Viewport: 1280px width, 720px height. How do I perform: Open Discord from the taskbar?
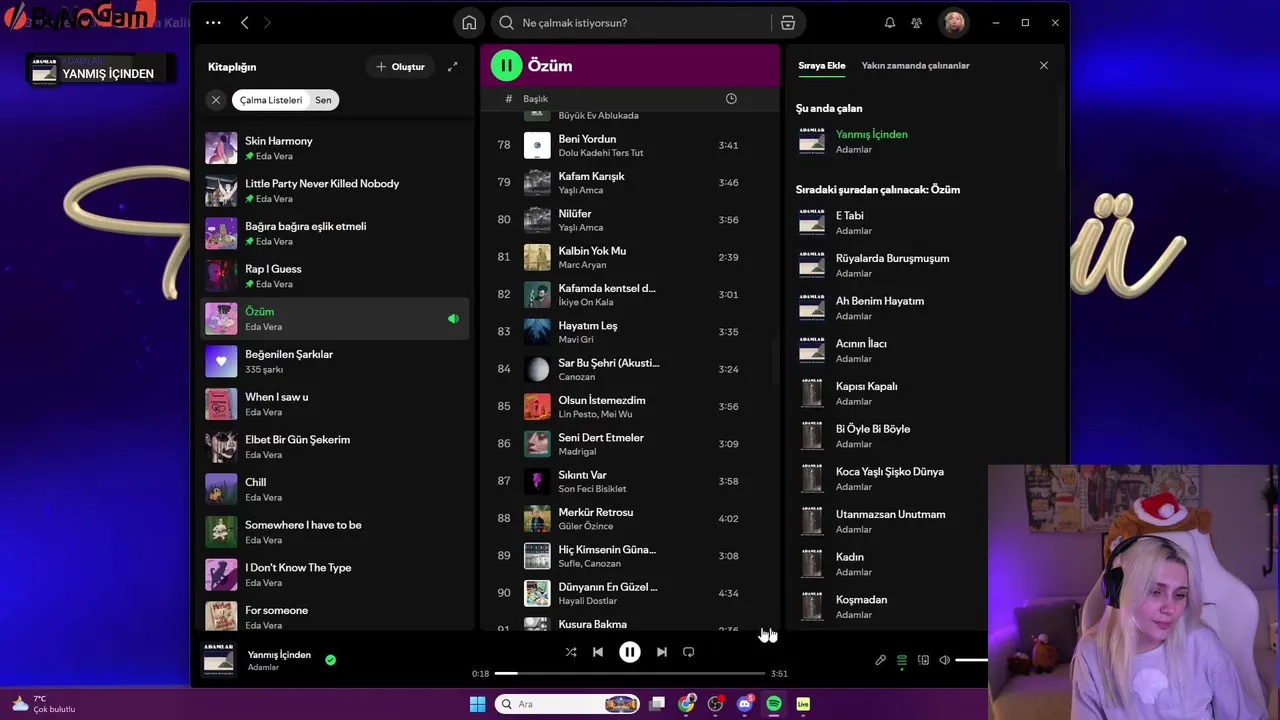pos(744,704)
